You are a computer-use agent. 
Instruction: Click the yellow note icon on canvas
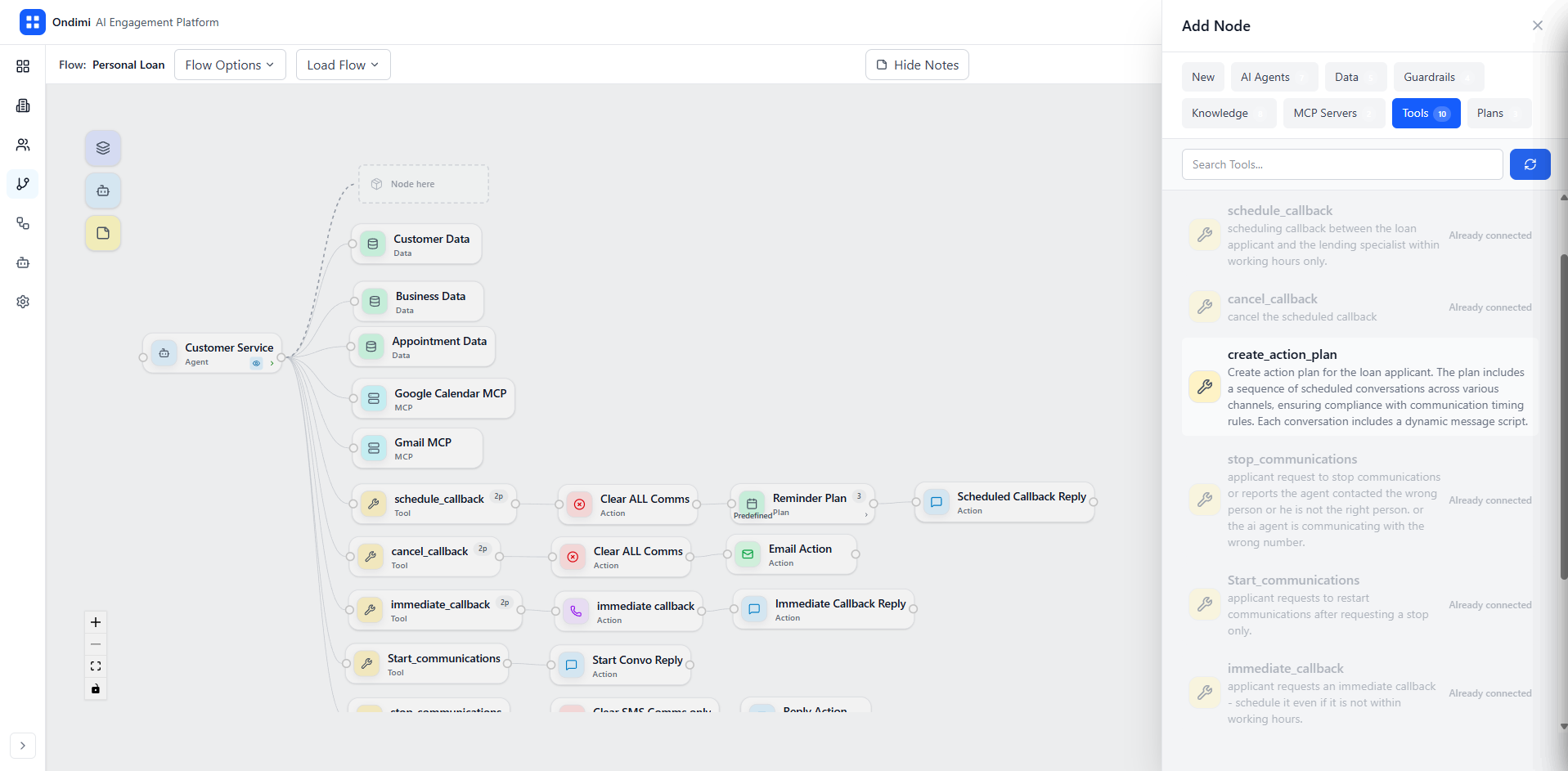click(103, 233)
